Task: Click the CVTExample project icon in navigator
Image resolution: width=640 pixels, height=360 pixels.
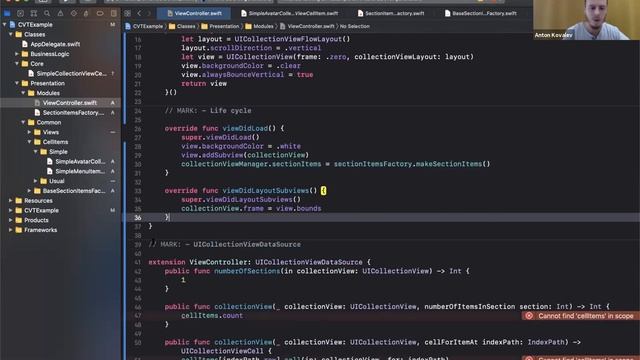Action: (12, 24)
